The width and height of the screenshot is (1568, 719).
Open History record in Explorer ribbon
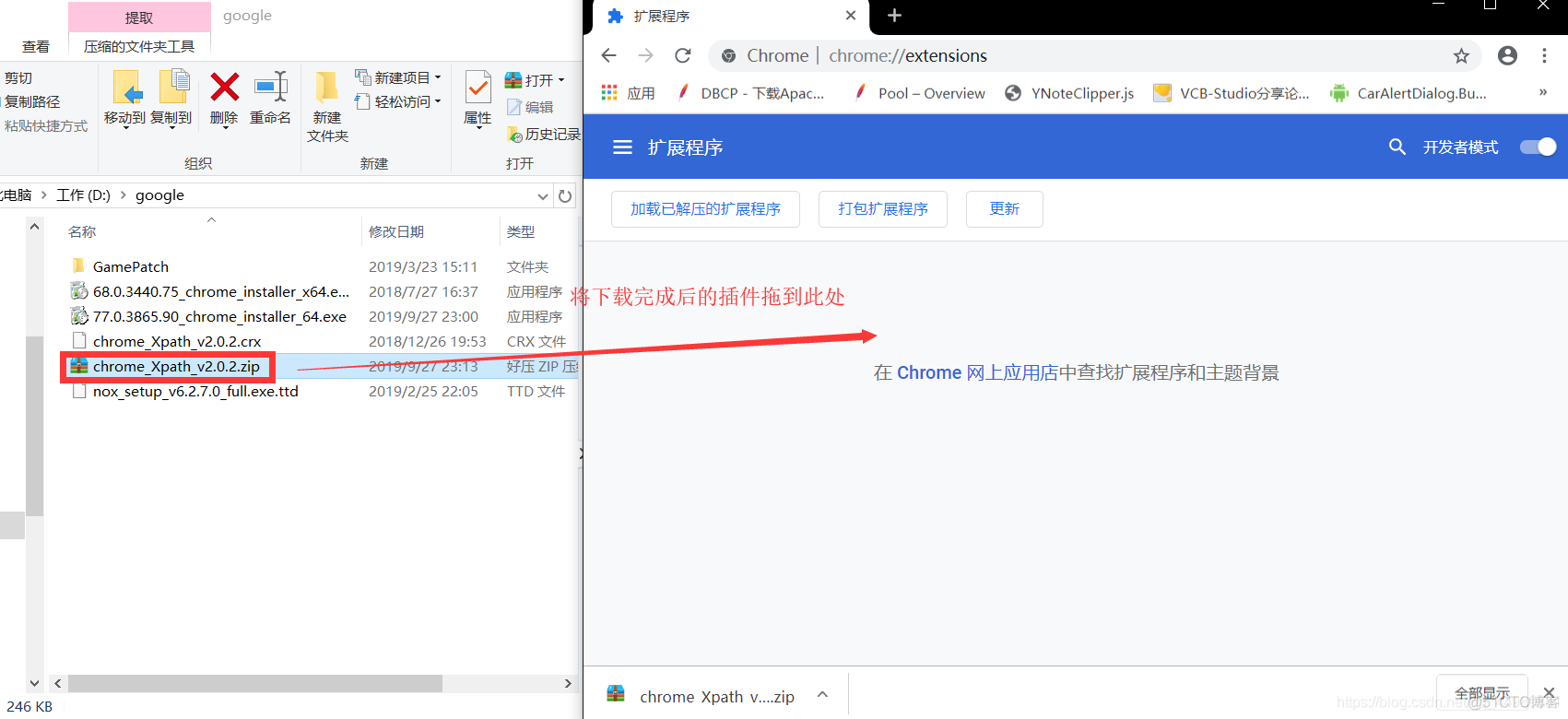(543, 135)
